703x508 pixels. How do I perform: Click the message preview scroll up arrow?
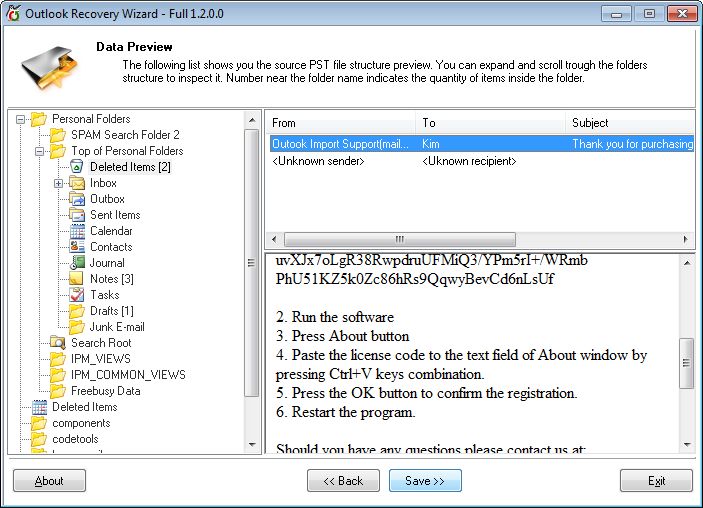point(686,263)
